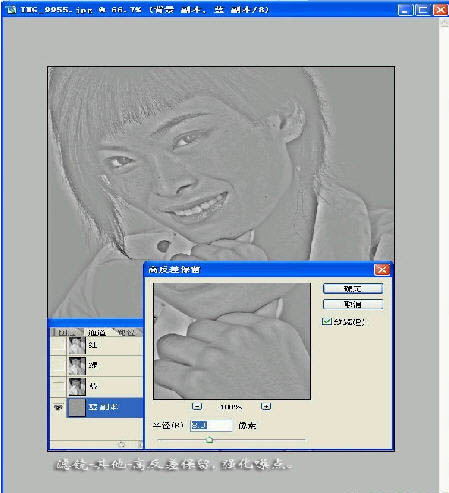Click the Cancel button in High Pass dialog
449x493 pixels.
(353, 304)
